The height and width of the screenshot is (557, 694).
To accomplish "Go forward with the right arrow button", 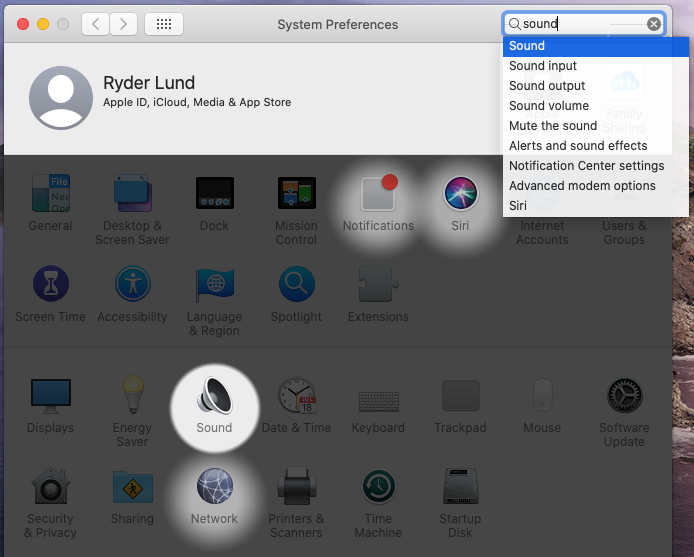I will (x=123, y=24).
